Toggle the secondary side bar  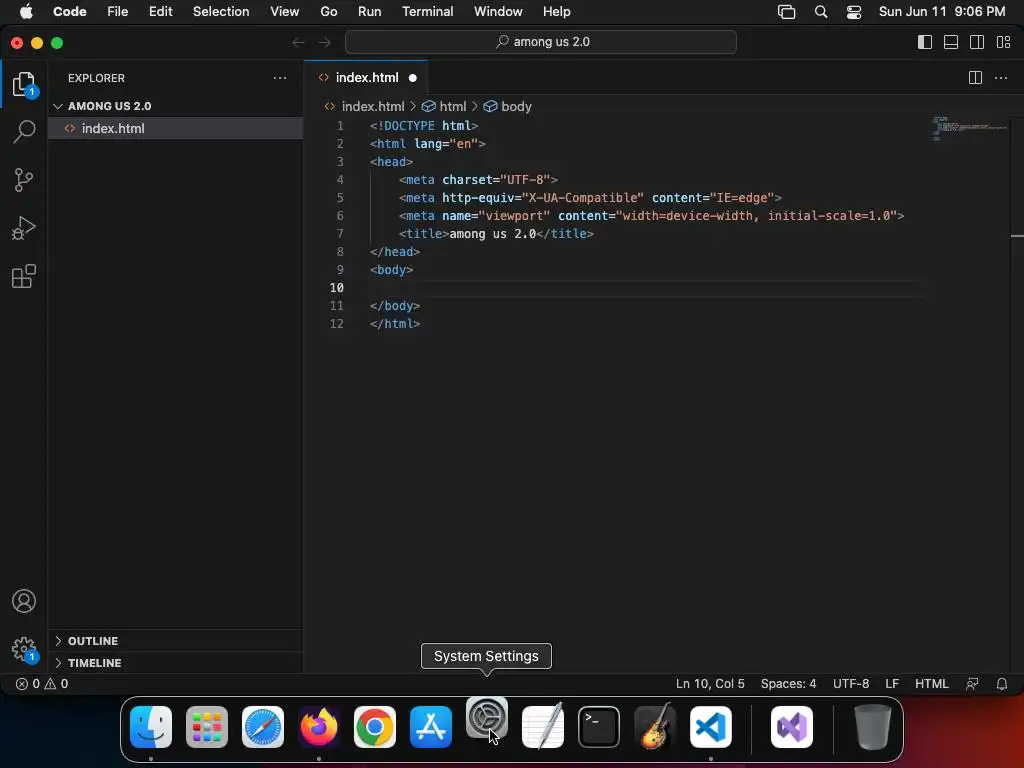click(x=977, y=42)
